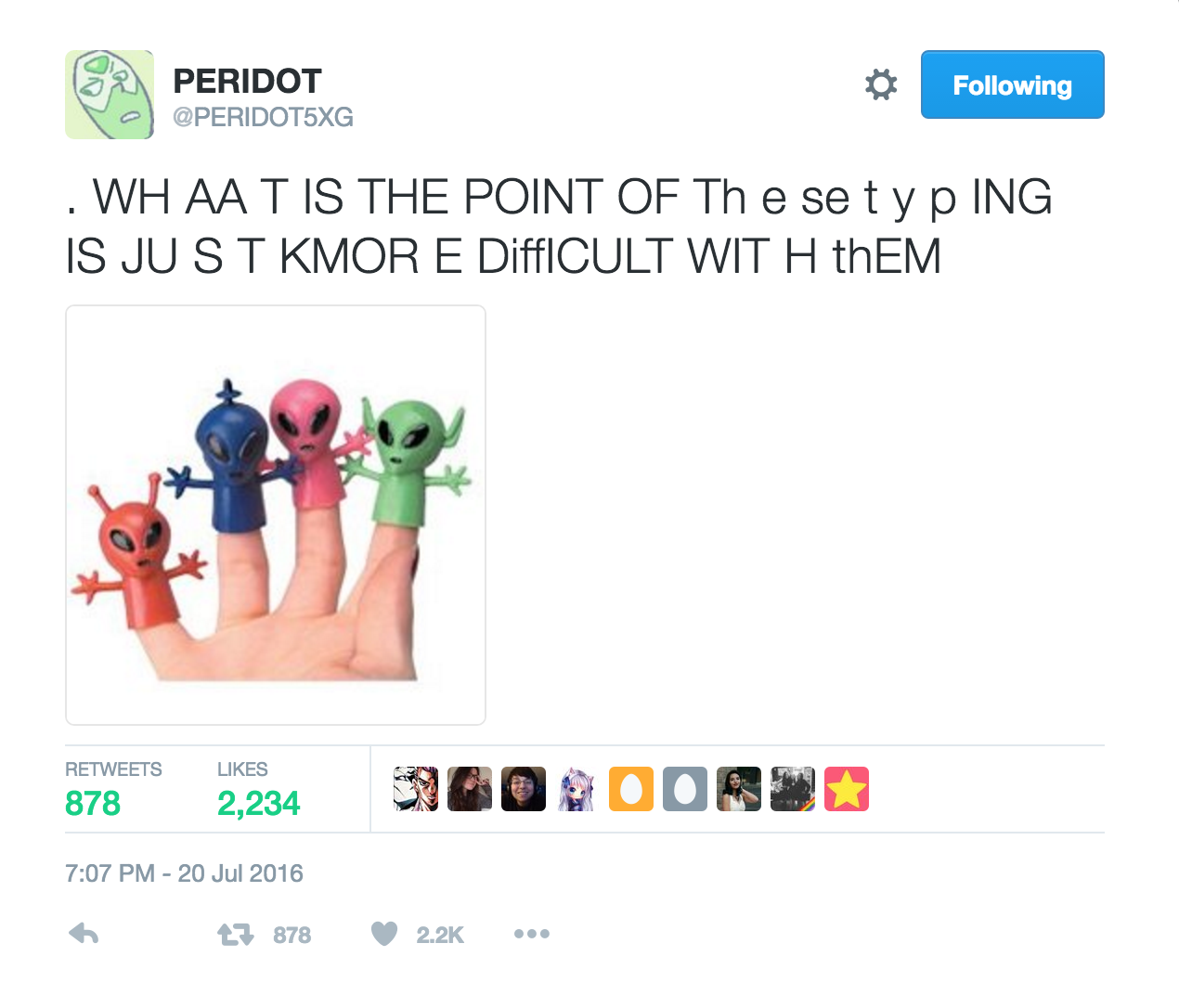Show the list of 878 retweets

click(113, 790)
